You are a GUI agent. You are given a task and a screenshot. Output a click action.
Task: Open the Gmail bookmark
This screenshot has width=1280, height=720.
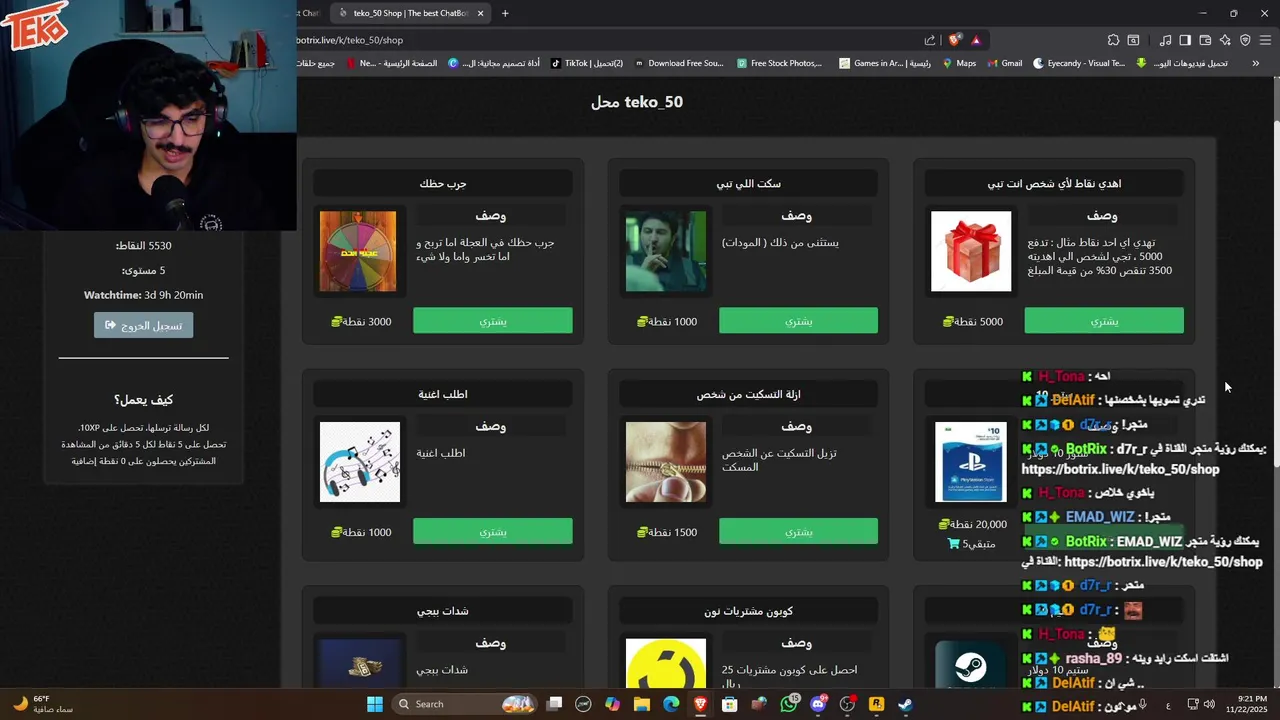tap(1005, 63)
